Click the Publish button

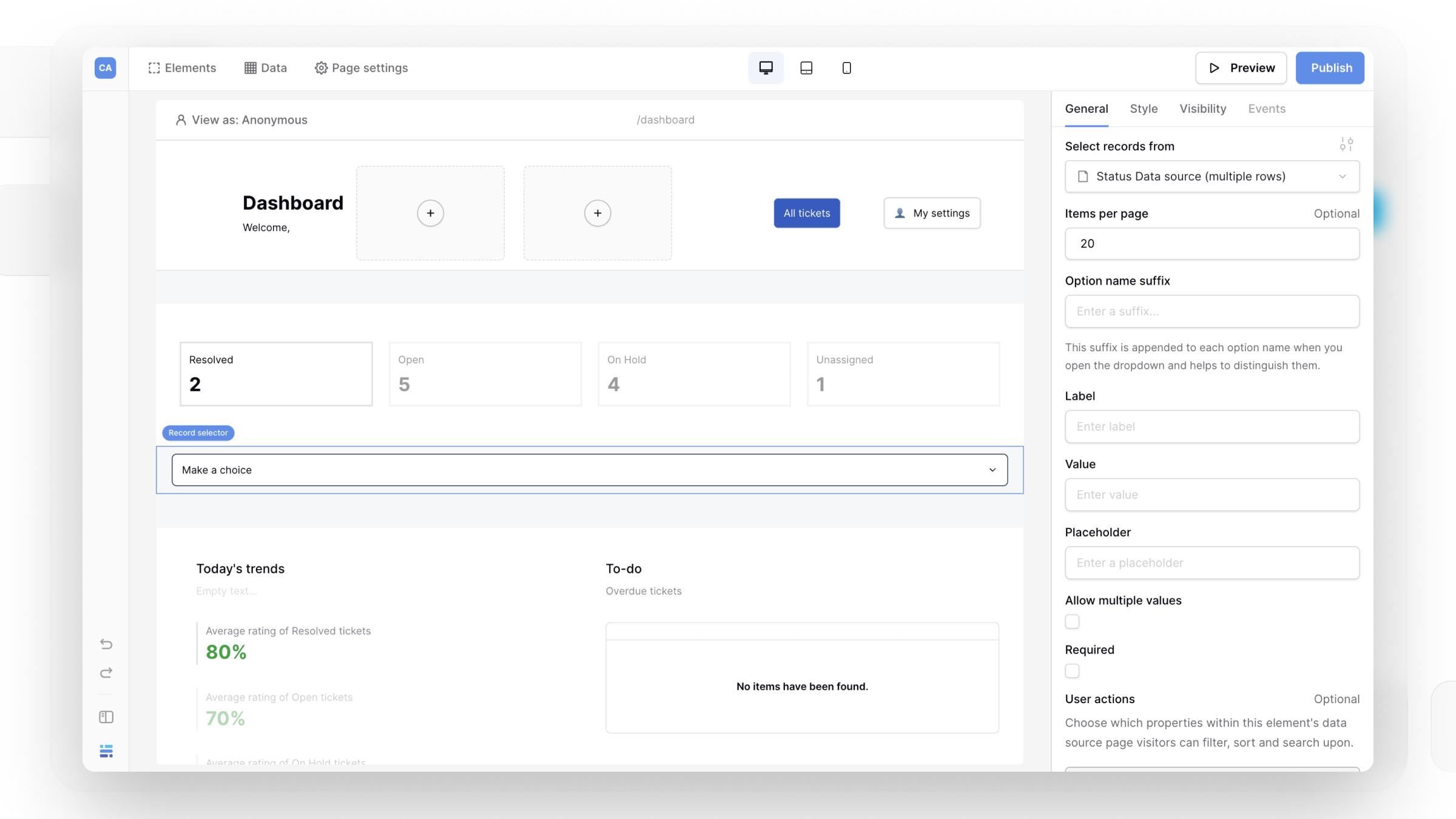(x=1330, y=68)
